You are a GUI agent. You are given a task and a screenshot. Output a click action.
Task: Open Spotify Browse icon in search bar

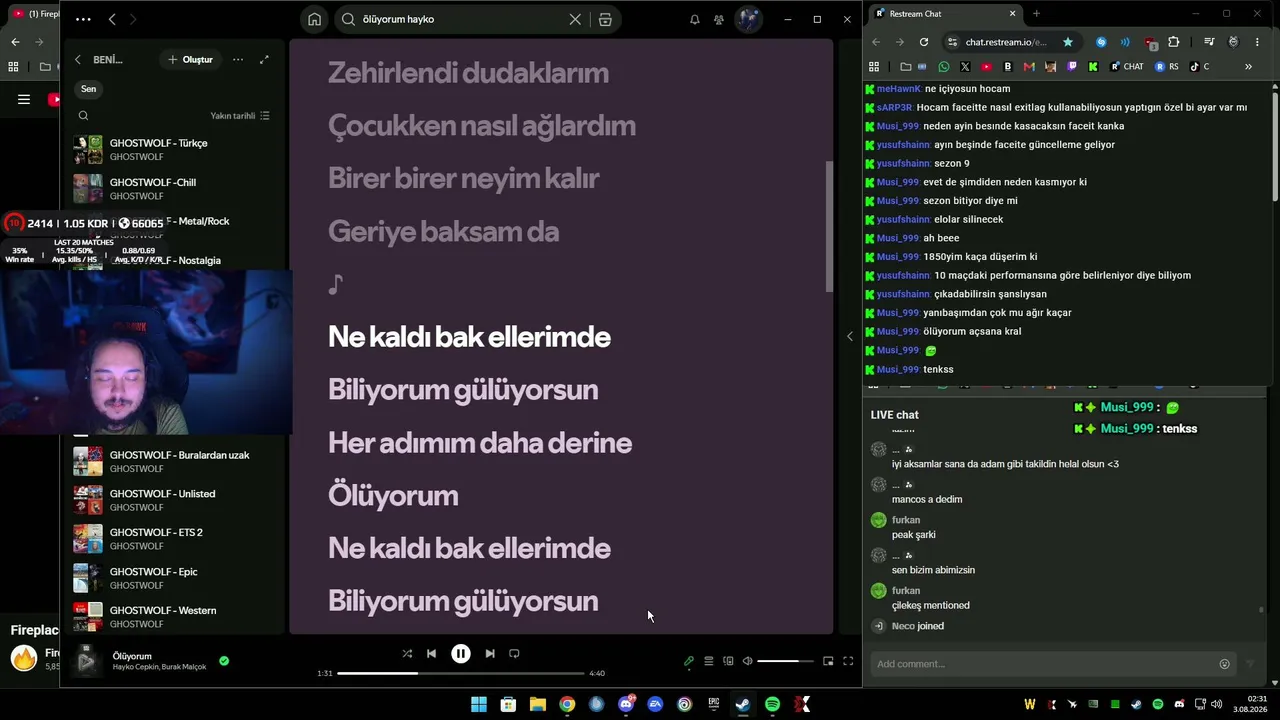[x=605, y=19]
